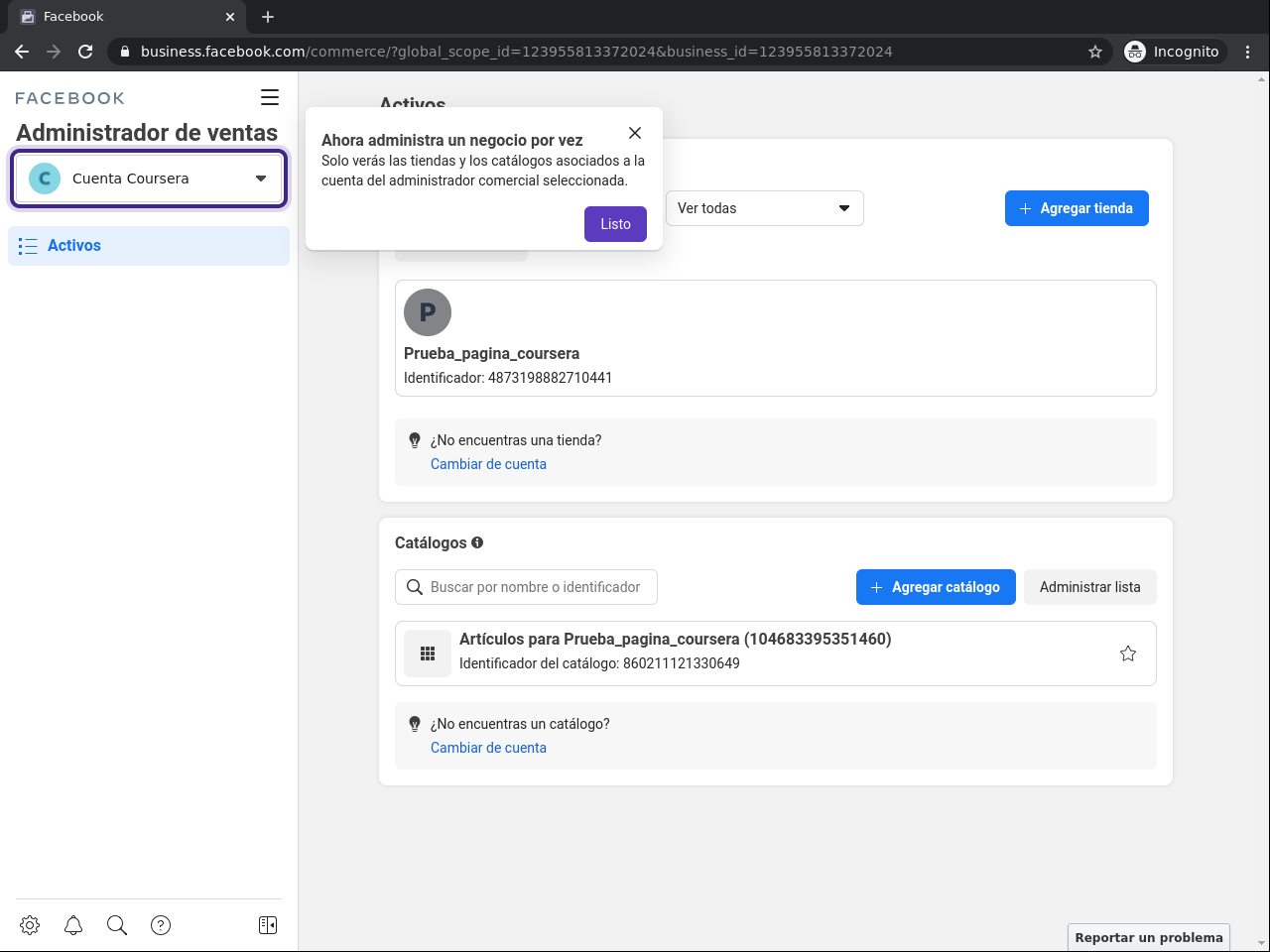The height and width of the screenshot is (952, 1270).
Task: Bookmark this page with the star icon
Action: click(1095, 52)
